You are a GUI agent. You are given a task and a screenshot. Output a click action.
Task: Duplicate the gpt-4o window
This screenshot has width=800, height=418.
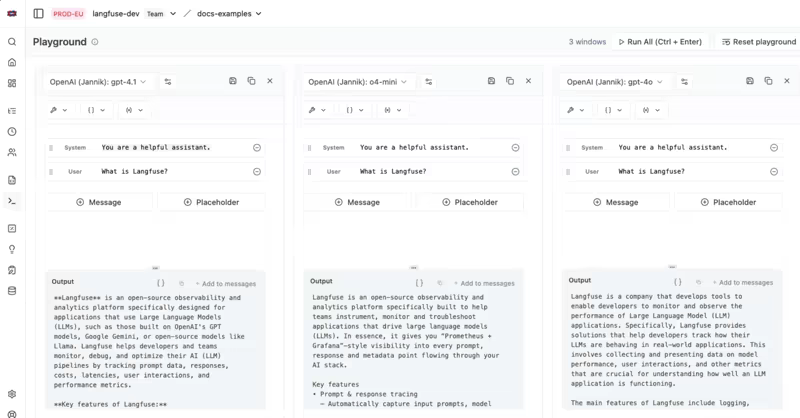768,81
